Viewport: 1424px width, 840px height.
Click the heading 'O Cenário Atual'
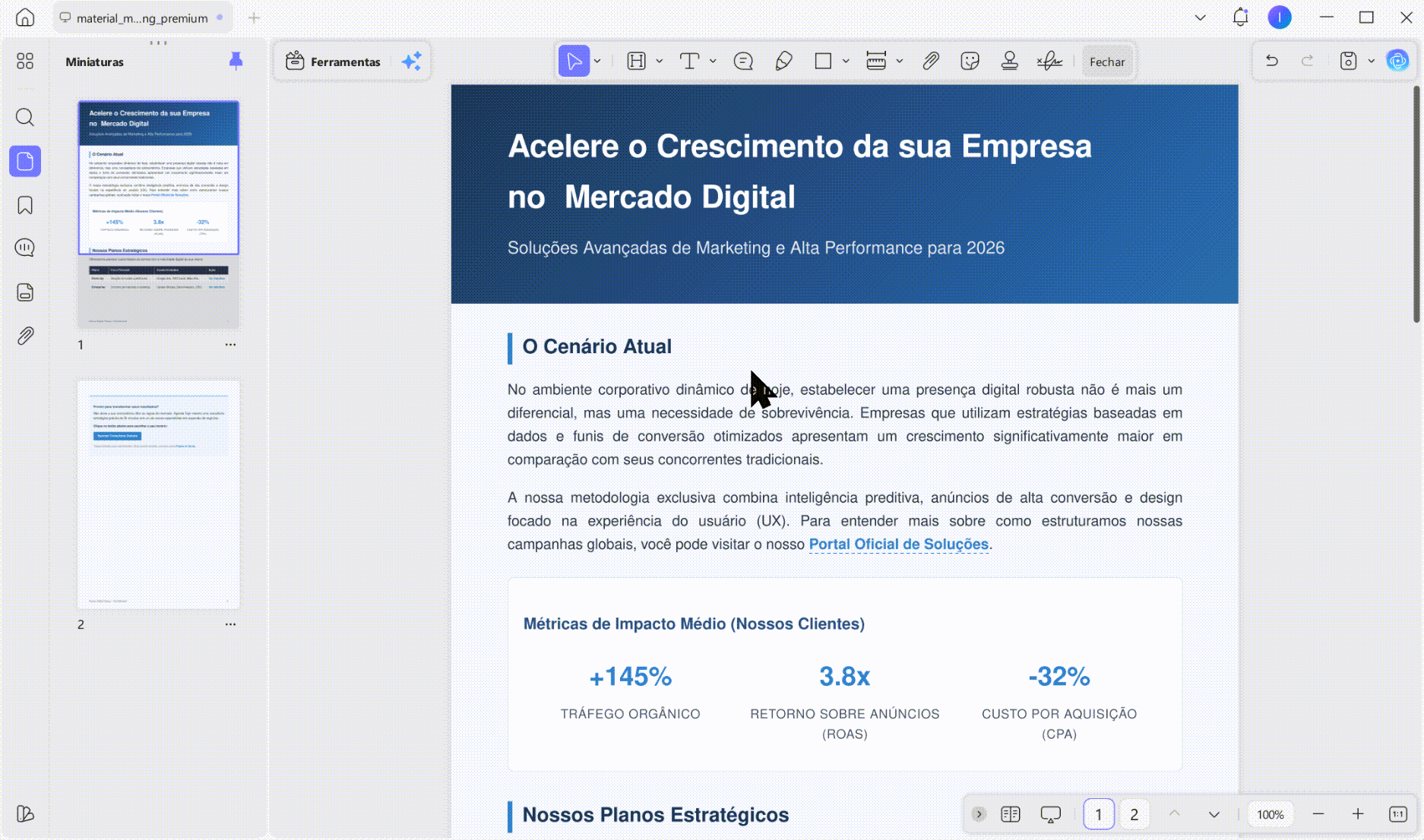596,346
